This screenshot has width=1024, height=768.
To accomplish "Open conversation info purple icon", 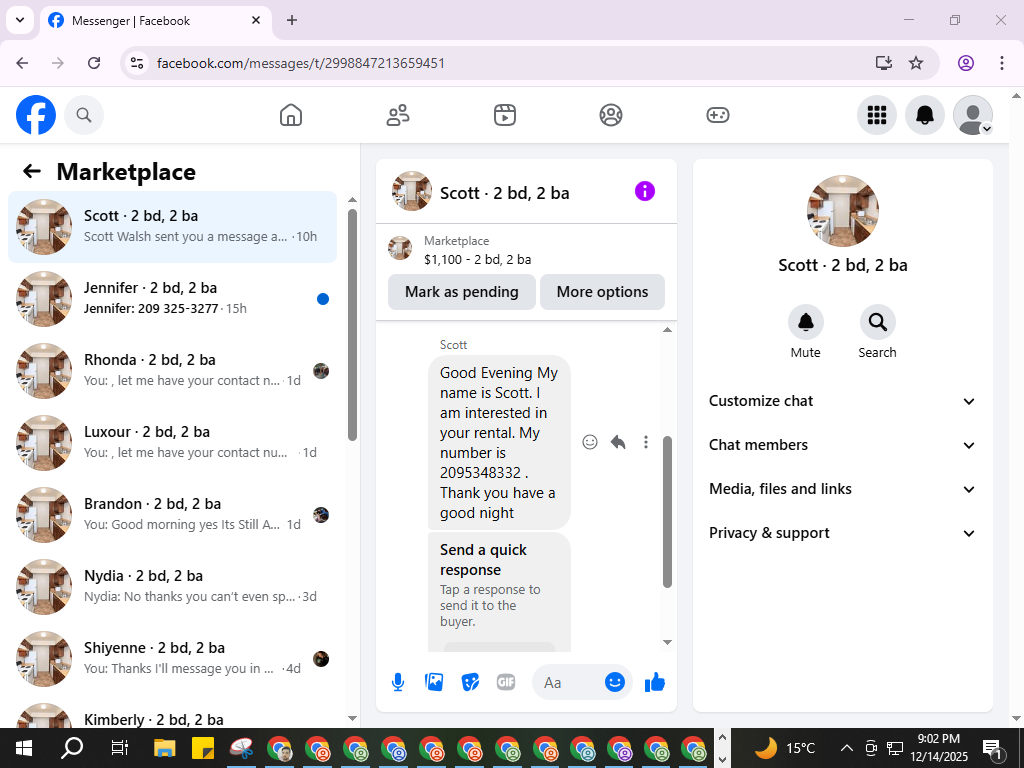I will pos(645,191).
